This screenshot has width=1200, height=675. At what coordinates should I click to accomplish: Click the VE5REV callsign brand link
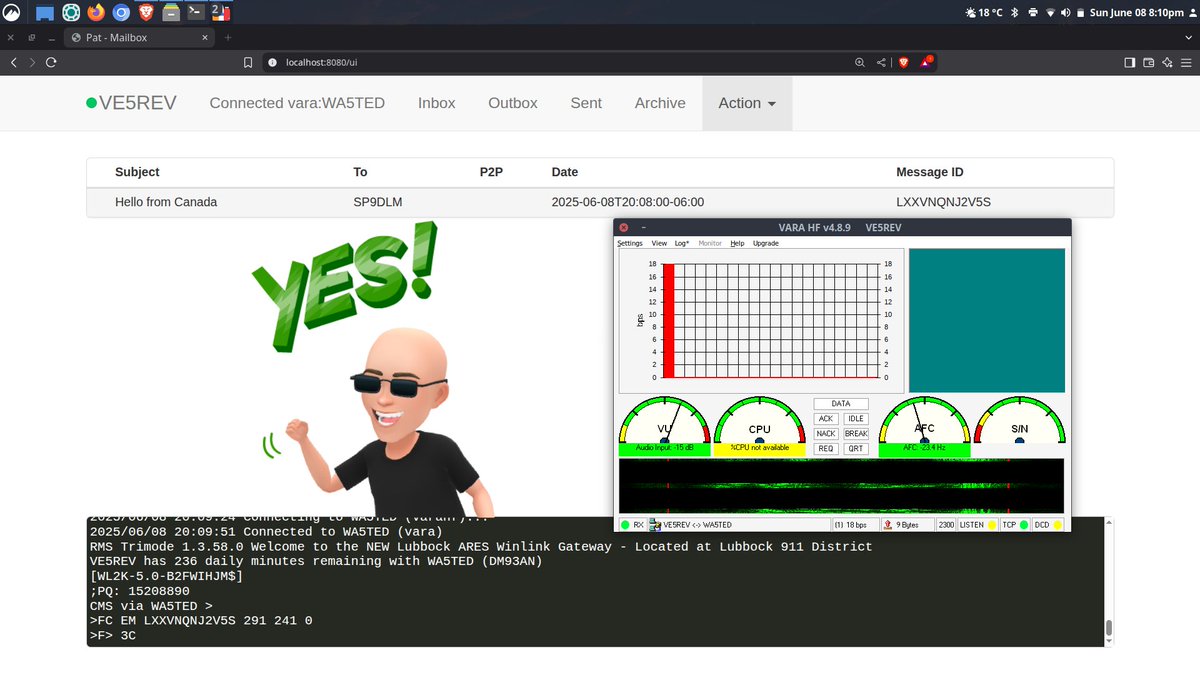click(133, 103)
